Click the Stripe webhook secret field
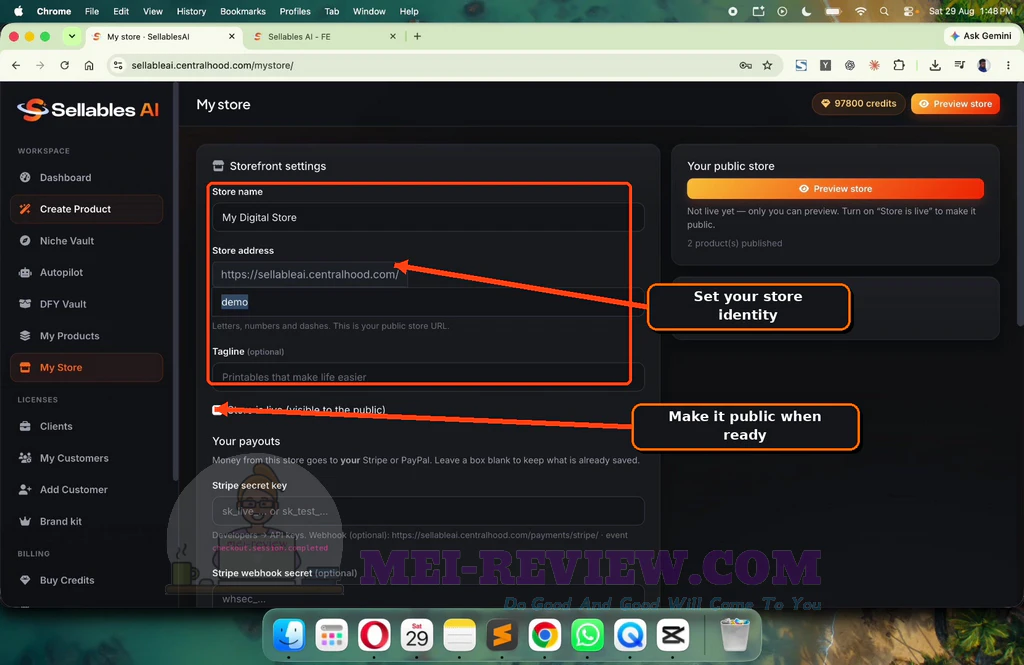This screenshot has width=1024, height=665. pos(428,598)
